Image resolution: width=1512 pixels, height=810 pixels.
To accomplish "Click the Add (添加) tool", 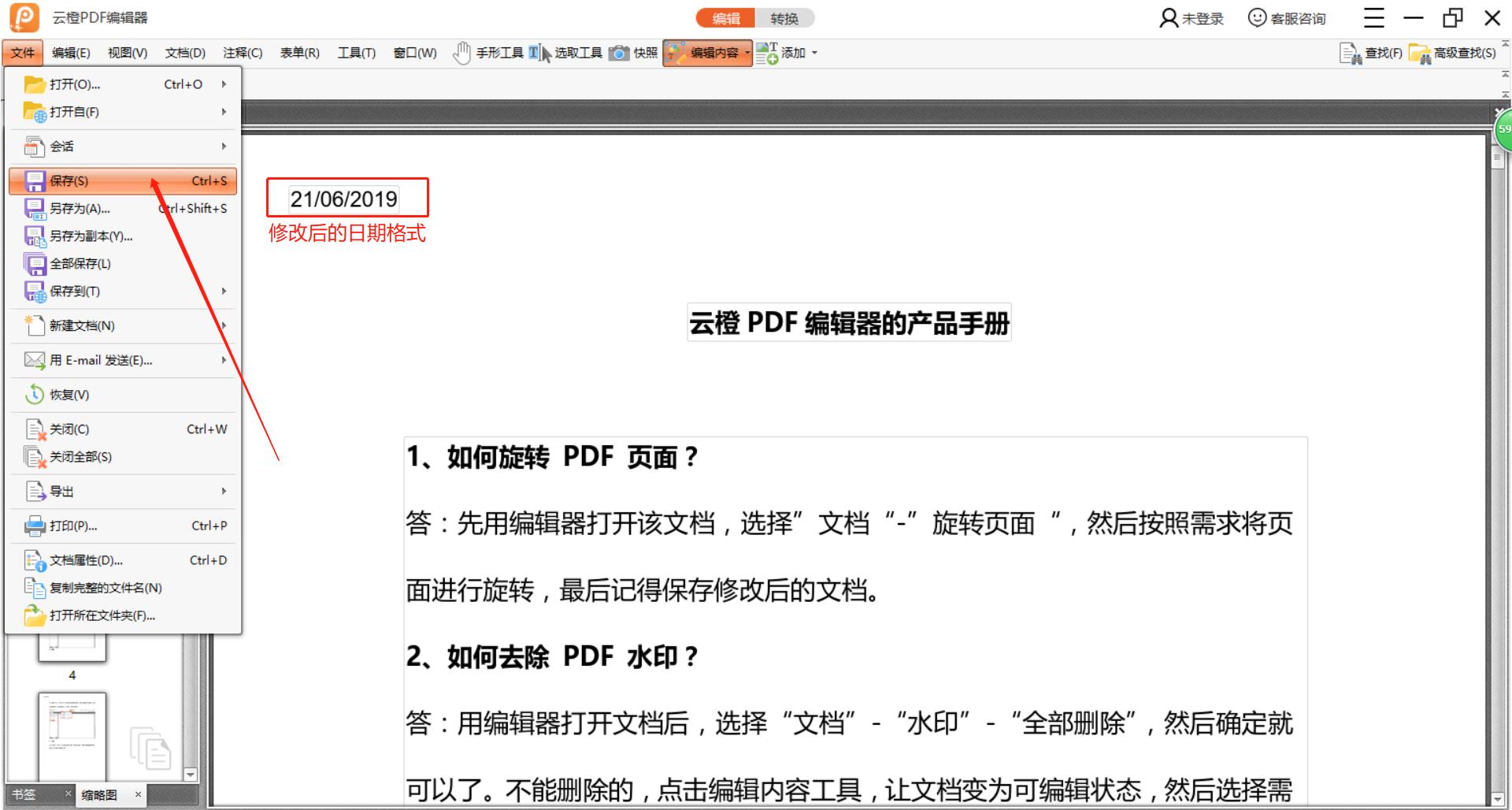I will 780,53.
